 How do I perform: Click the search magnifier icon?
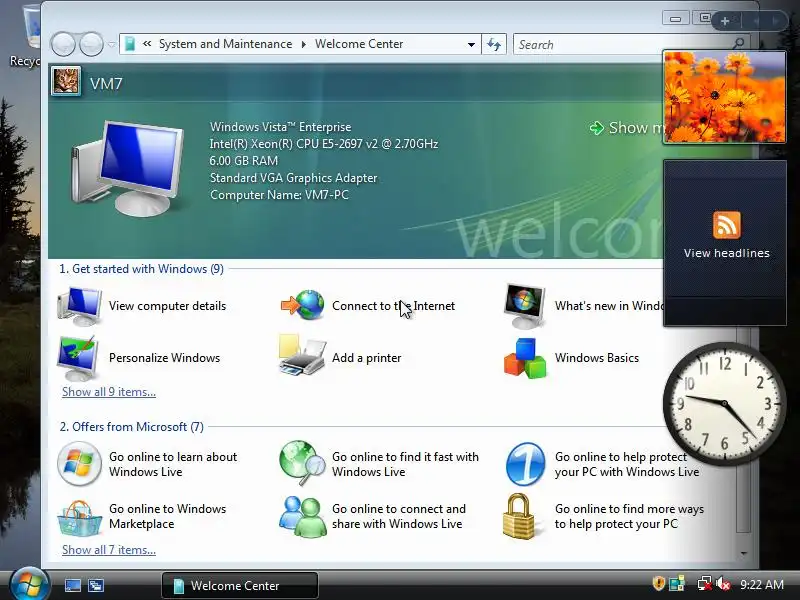coord(738,43)
